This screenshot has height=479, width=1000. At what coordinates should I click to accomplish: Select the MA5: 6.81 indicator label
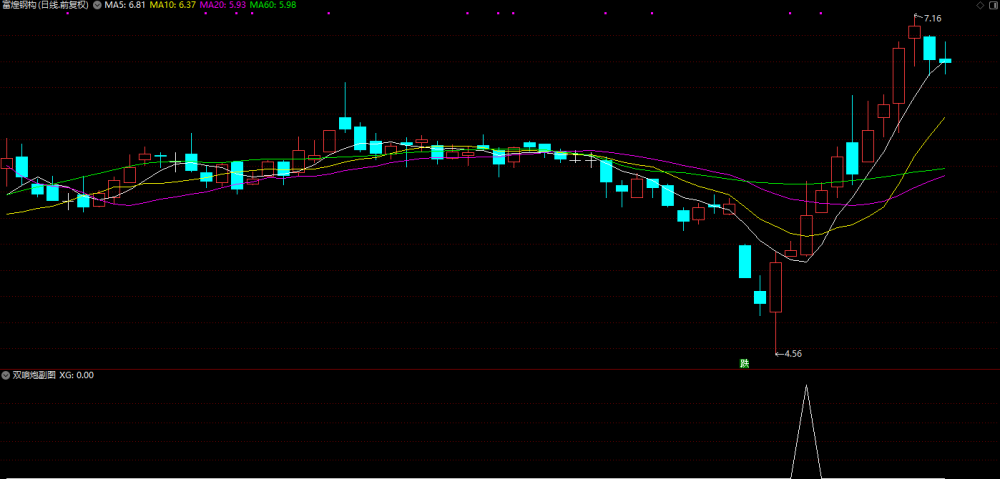coord(124,5)
